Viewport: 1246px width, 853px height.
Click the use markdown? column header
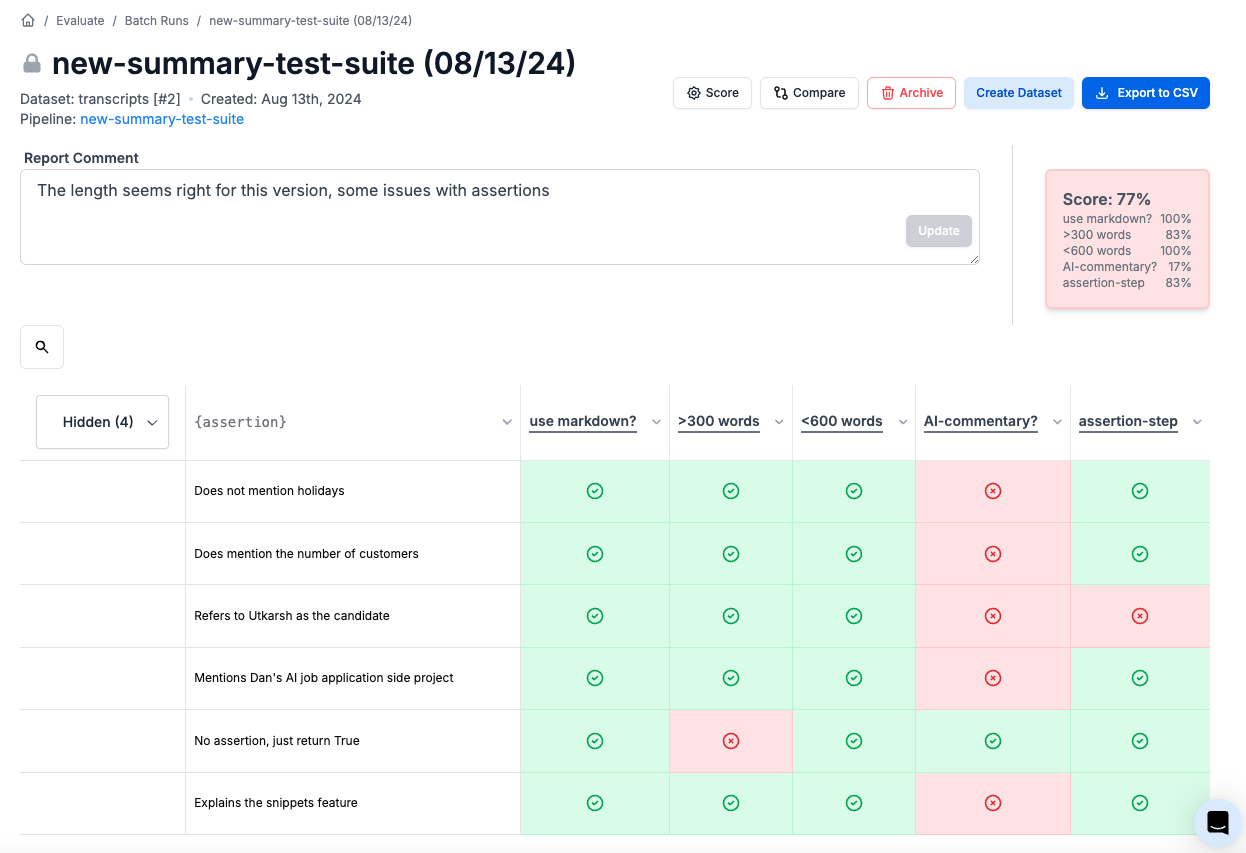(583, 421)
